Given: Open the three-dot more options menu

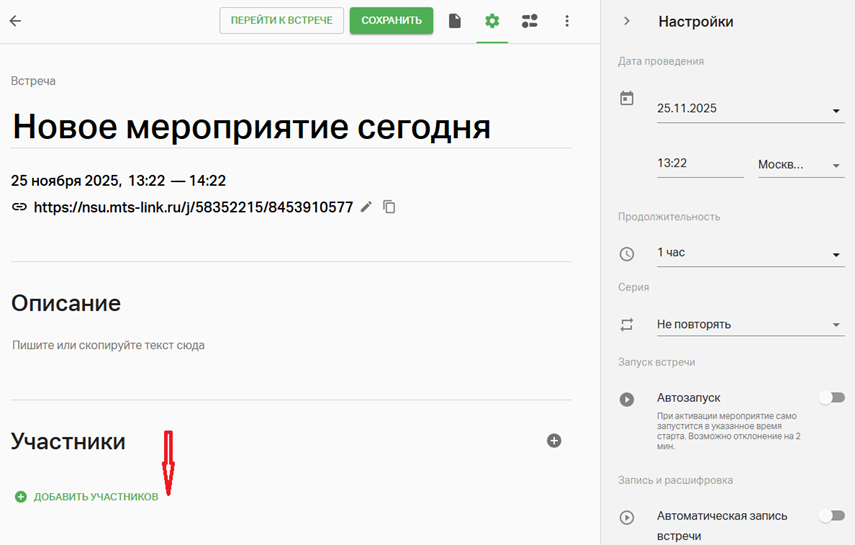Looking at the screenshot, I should [567, 21].
